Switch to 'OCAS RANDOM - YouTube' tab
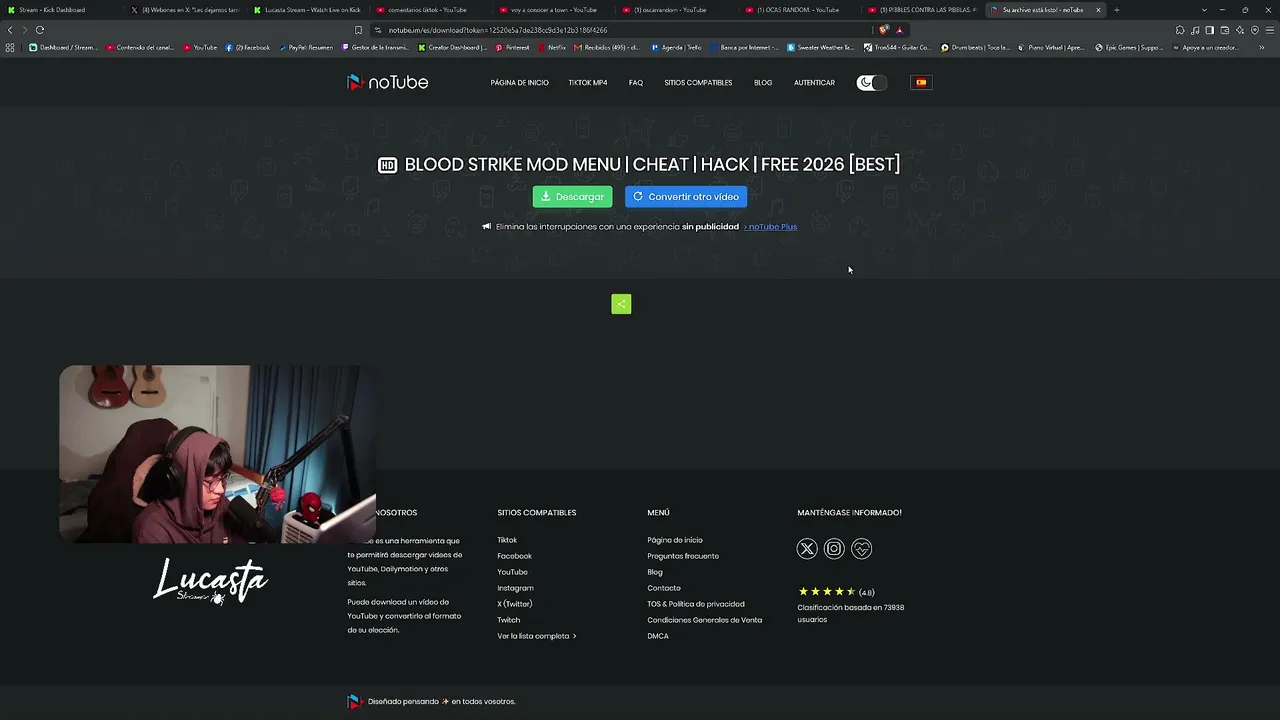The image size is (1280, 720). (x=800, y=10)
